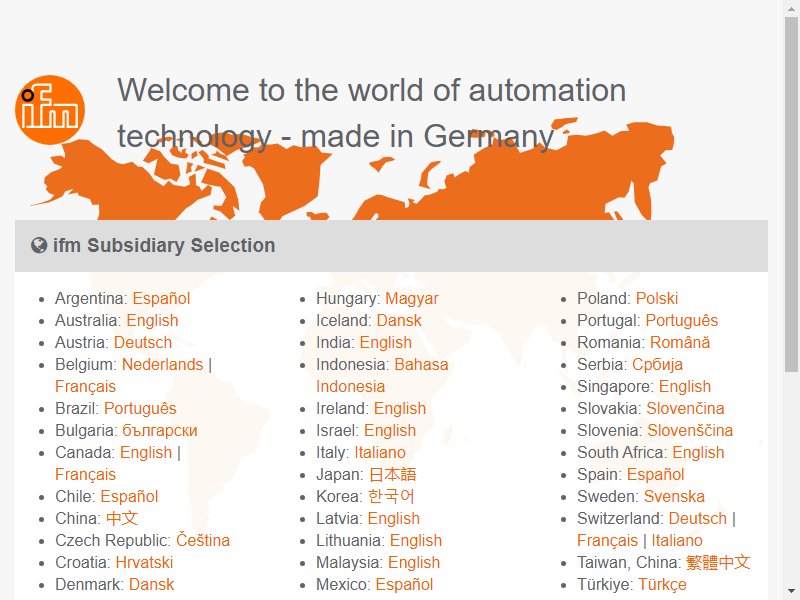Open Spain's Español link
The width and height of the screenshot is (800, 600).
tap(655, 474)
